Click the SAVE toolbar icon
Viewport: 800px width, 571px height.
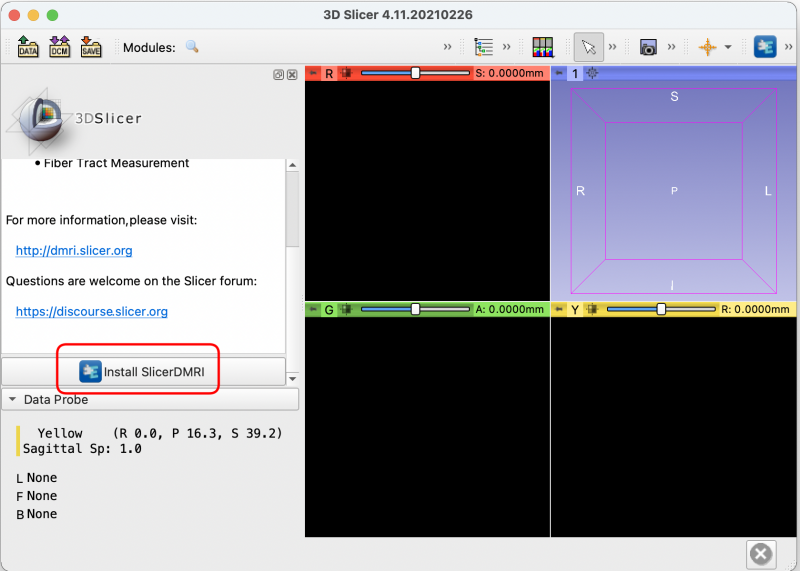click(x=91, y=47)
